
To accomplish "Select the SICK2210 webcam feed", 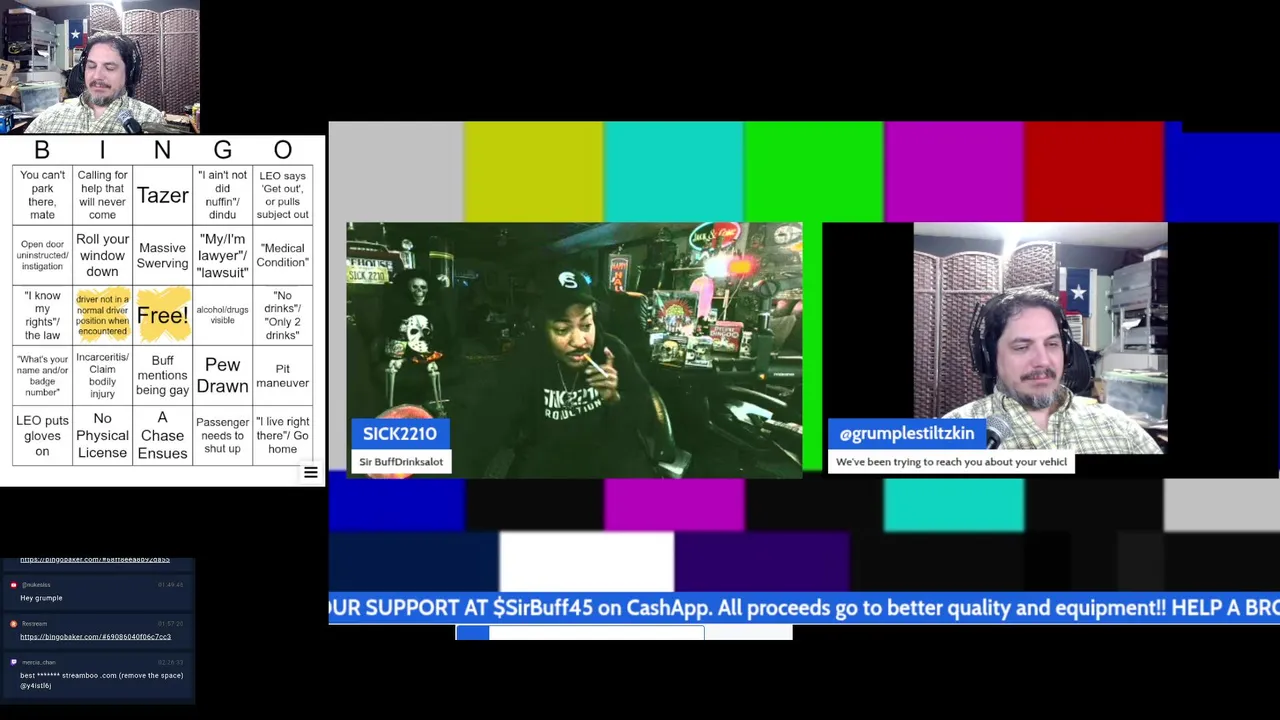I will coord(574,350).
